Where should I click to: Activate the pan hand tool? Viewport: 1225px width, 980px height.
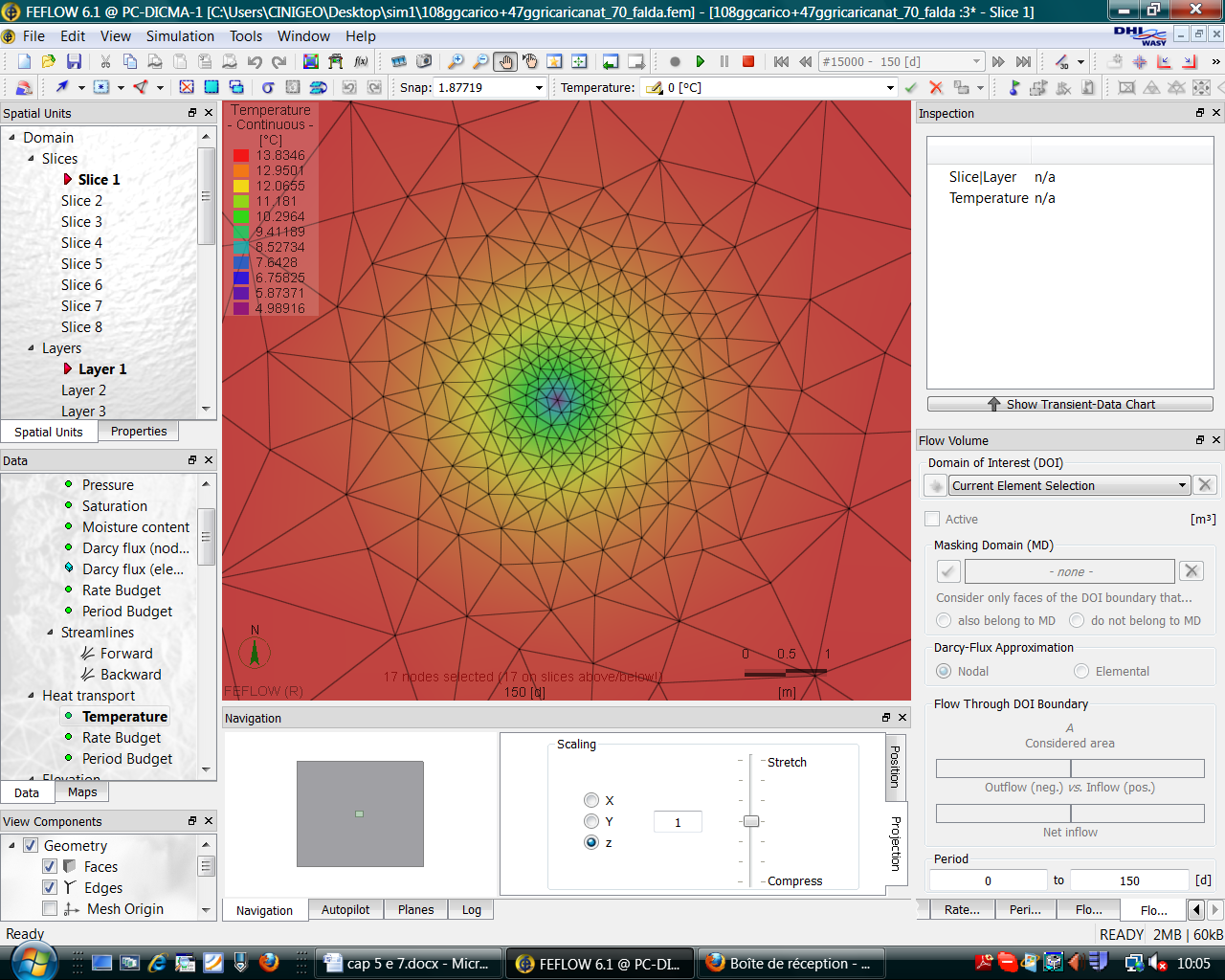505,61
